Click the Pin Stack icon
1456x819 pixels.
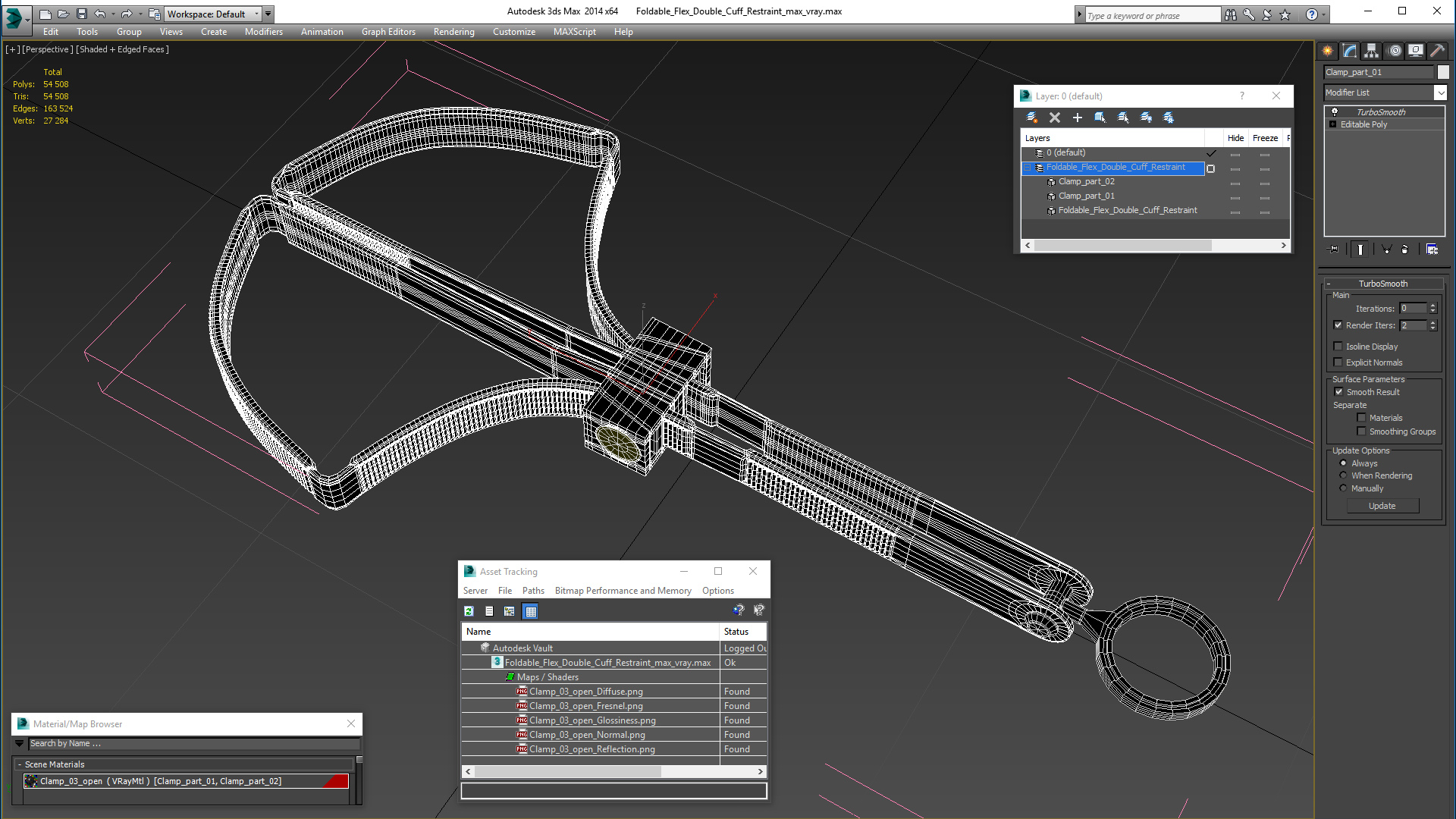(1333, 249)
